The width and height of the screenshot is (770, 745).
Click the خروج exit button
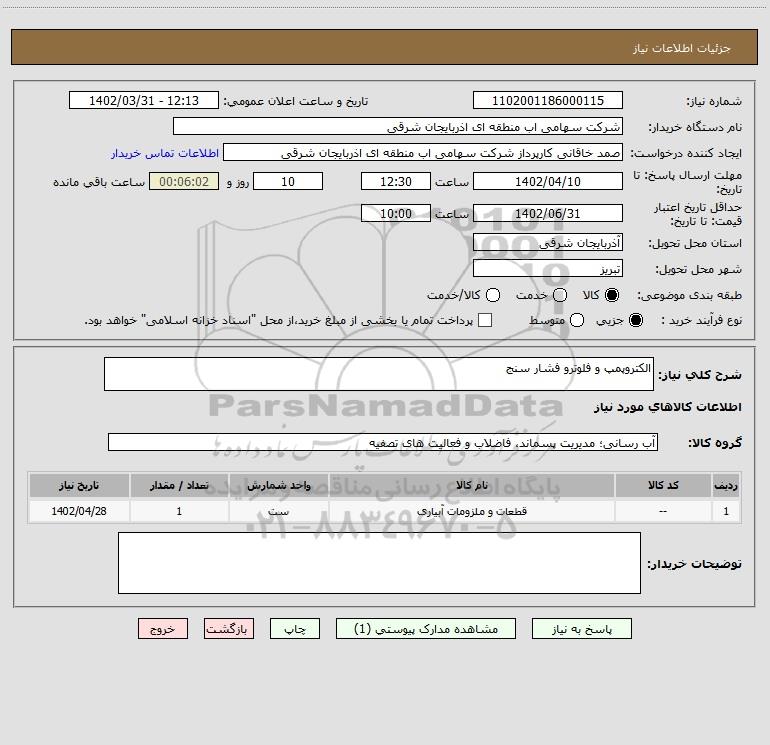[x=163, y=629]
